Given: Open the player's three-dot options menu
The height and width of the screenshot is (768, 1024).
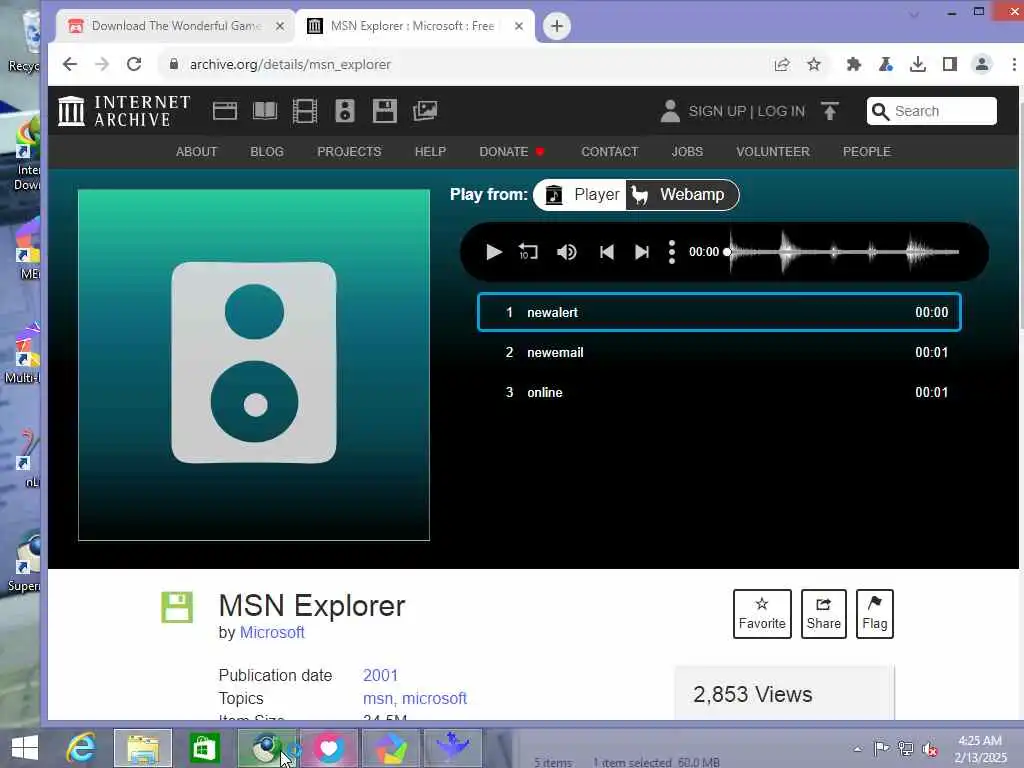Looking at the screenshot, I should pos(672,252).
